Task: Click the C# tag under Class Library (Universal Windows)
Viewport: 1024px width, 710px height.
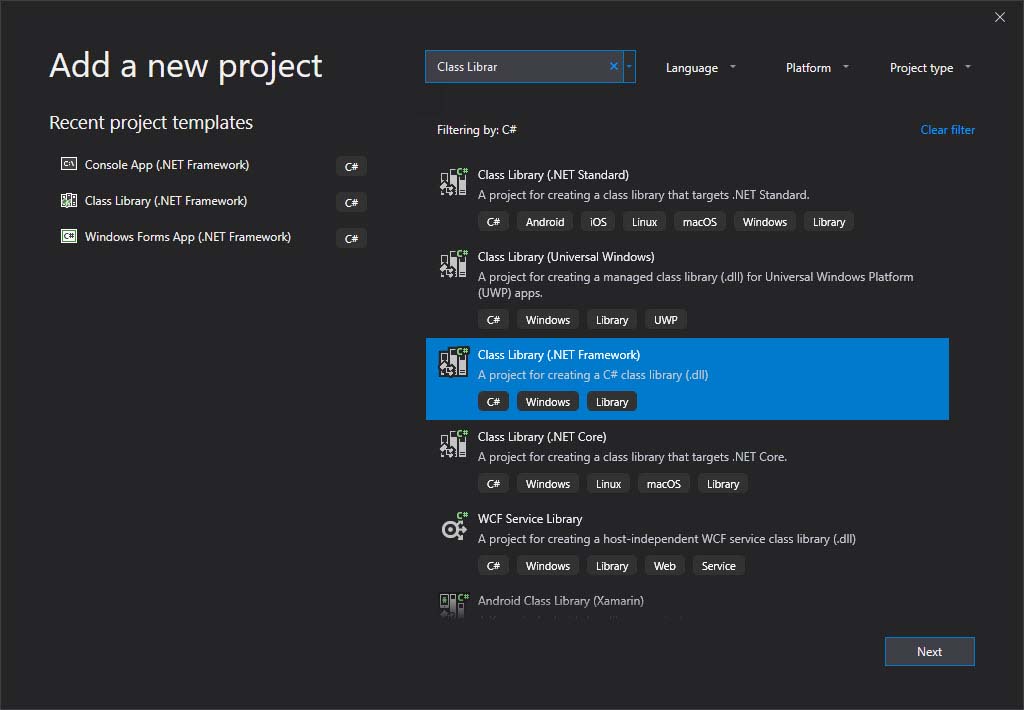Action: point(493,320)
